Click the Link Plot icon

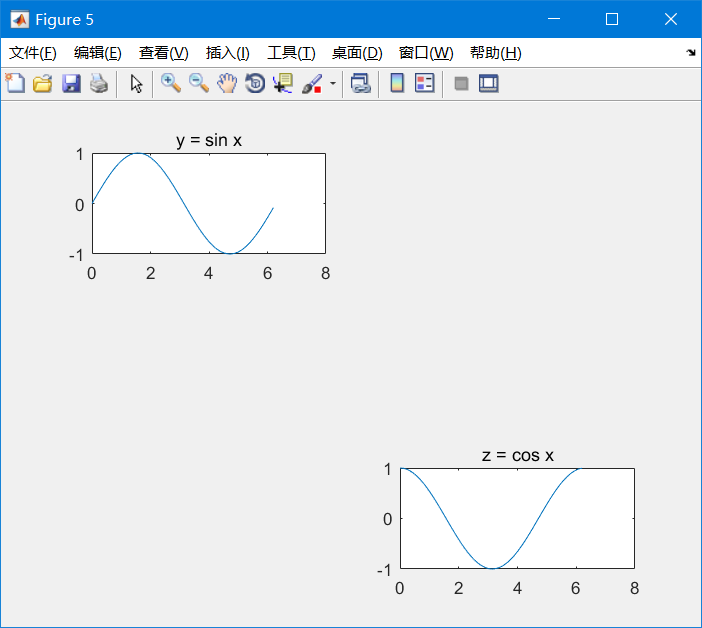tap(361, 83)
